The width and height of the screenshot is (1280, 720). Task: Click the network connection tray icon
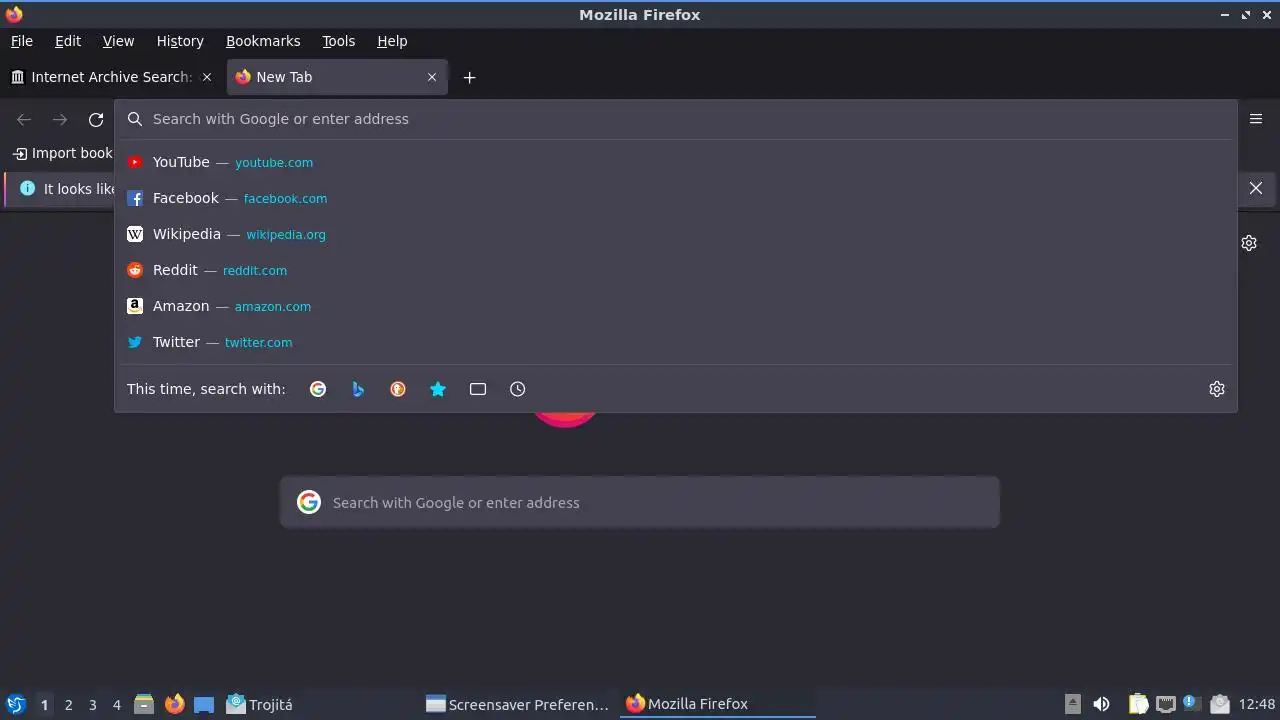[x=1165, y=704]
